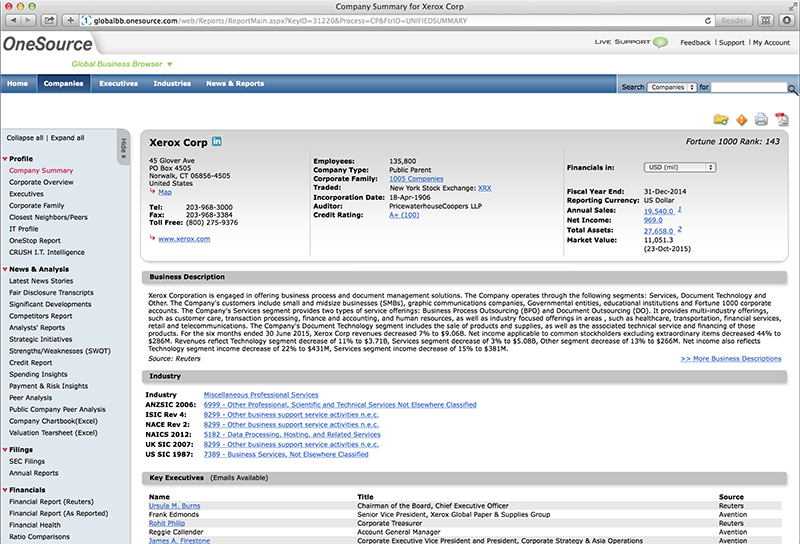Open the Map link under address
Screen dimensions: 800x544
coord(165,192)
